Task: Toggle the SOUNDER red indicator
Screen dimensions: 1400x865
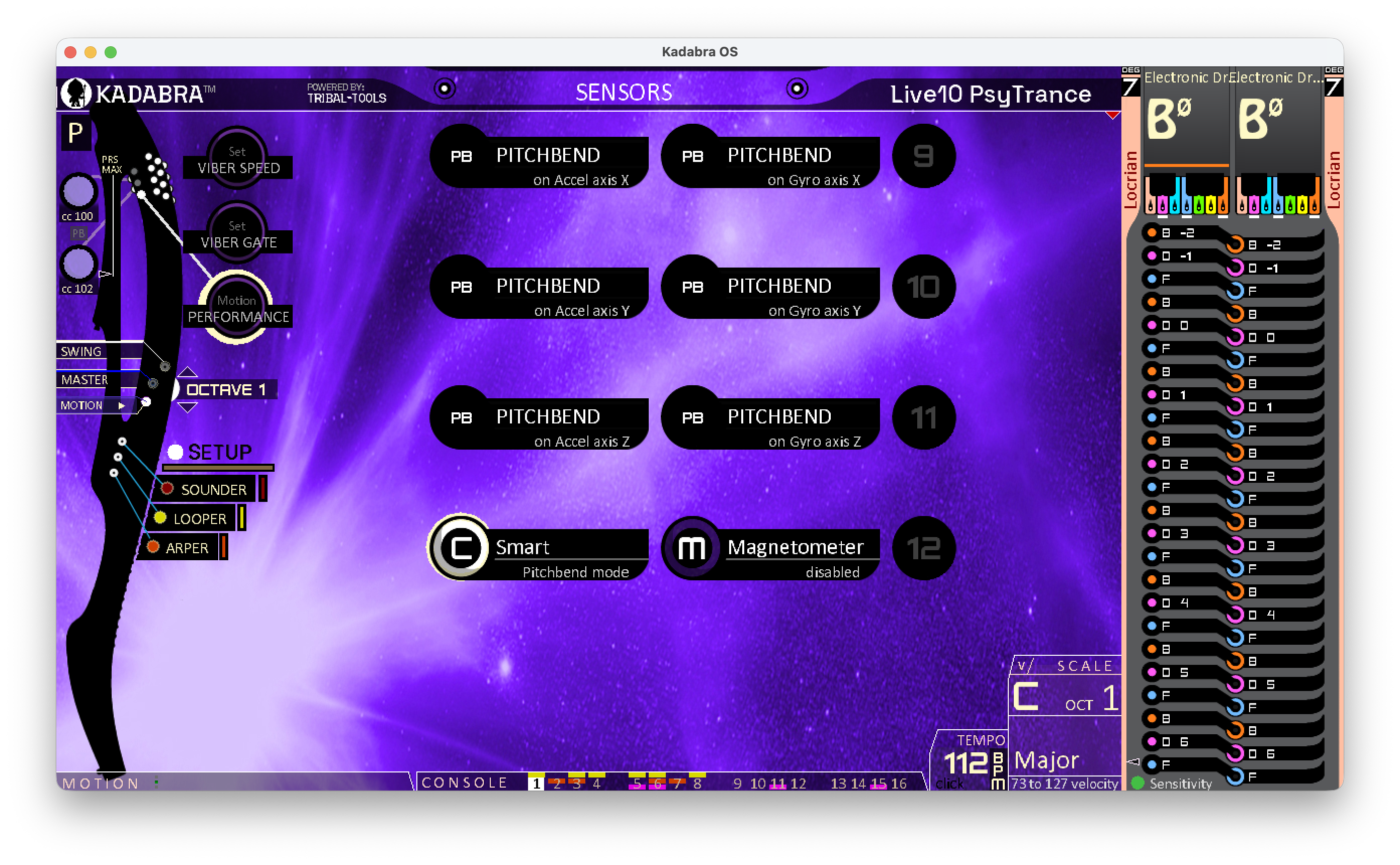Action: pos(167,488)
